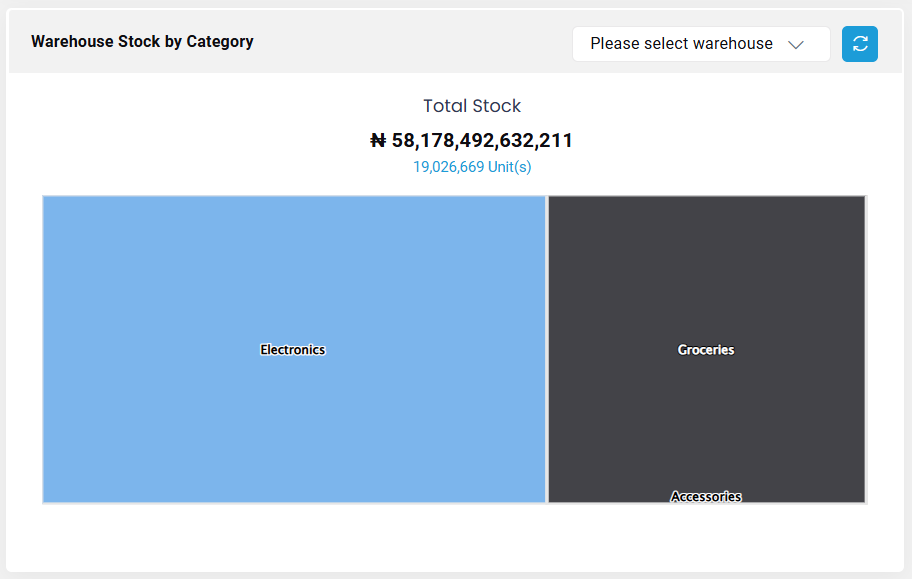The width and height of the screenshot is (912, 579).
Task: Click the word 'Unit(s)' under the total
Action: [510, 167]
